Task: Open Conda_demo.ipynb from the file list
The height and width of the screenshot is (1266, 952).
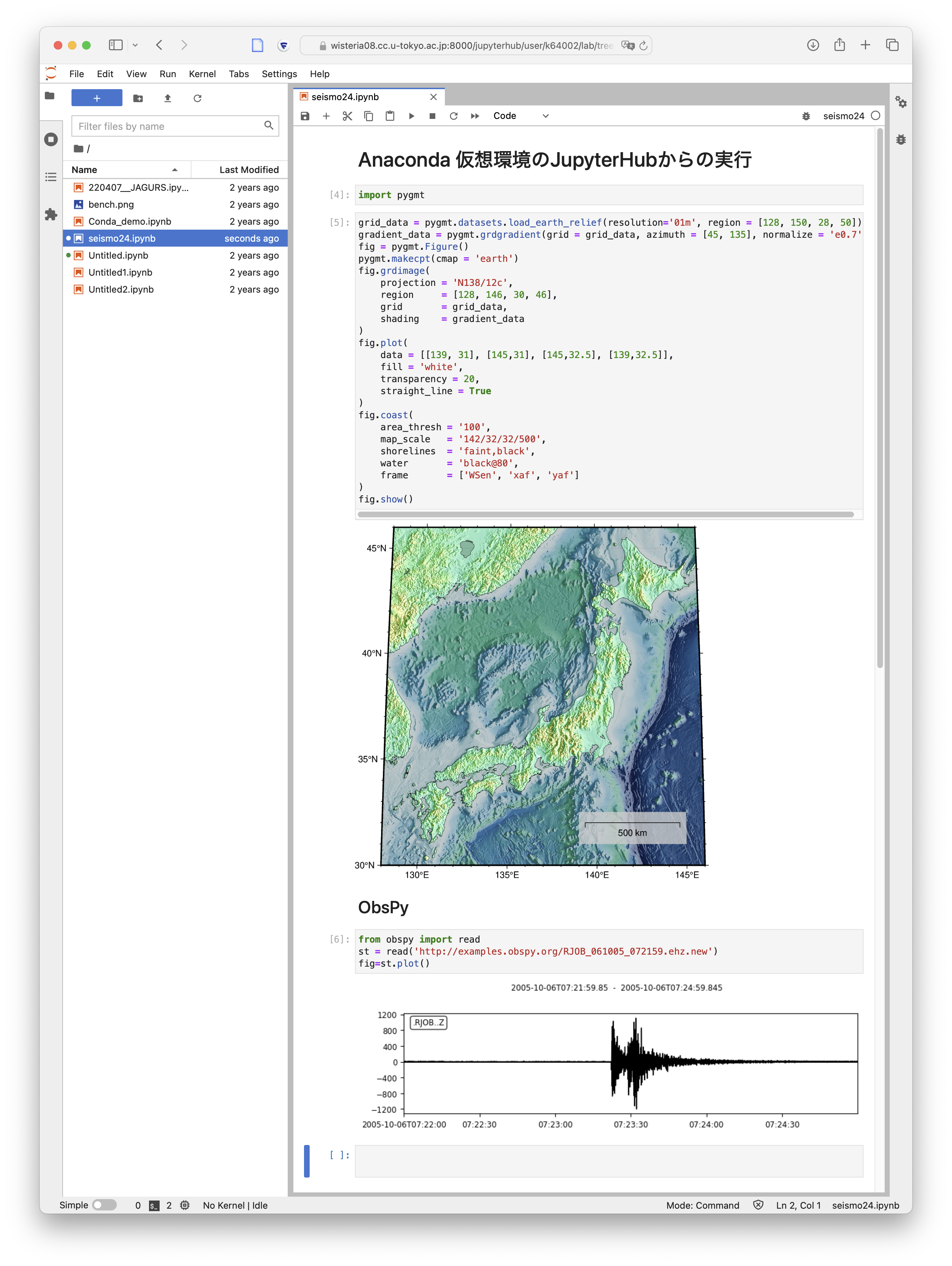Action: 130,221
